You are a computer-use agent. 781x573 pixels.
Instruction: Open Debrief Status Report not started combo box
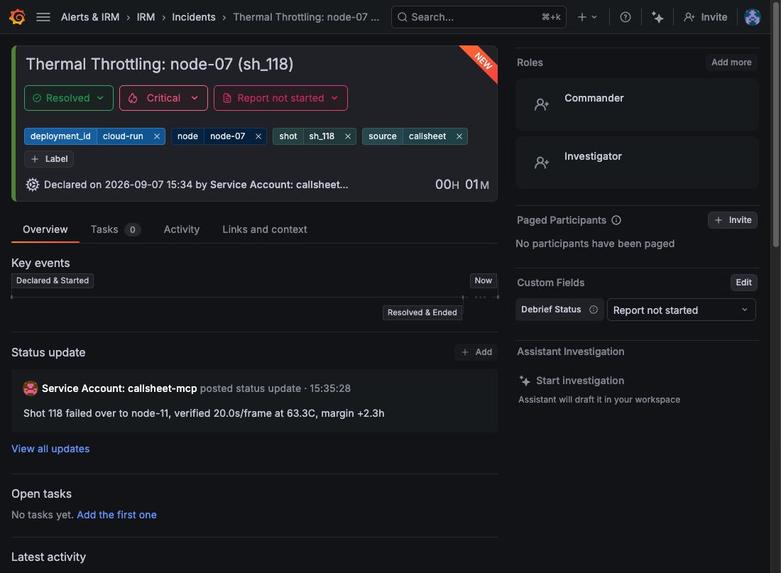[x=680, y=310]
